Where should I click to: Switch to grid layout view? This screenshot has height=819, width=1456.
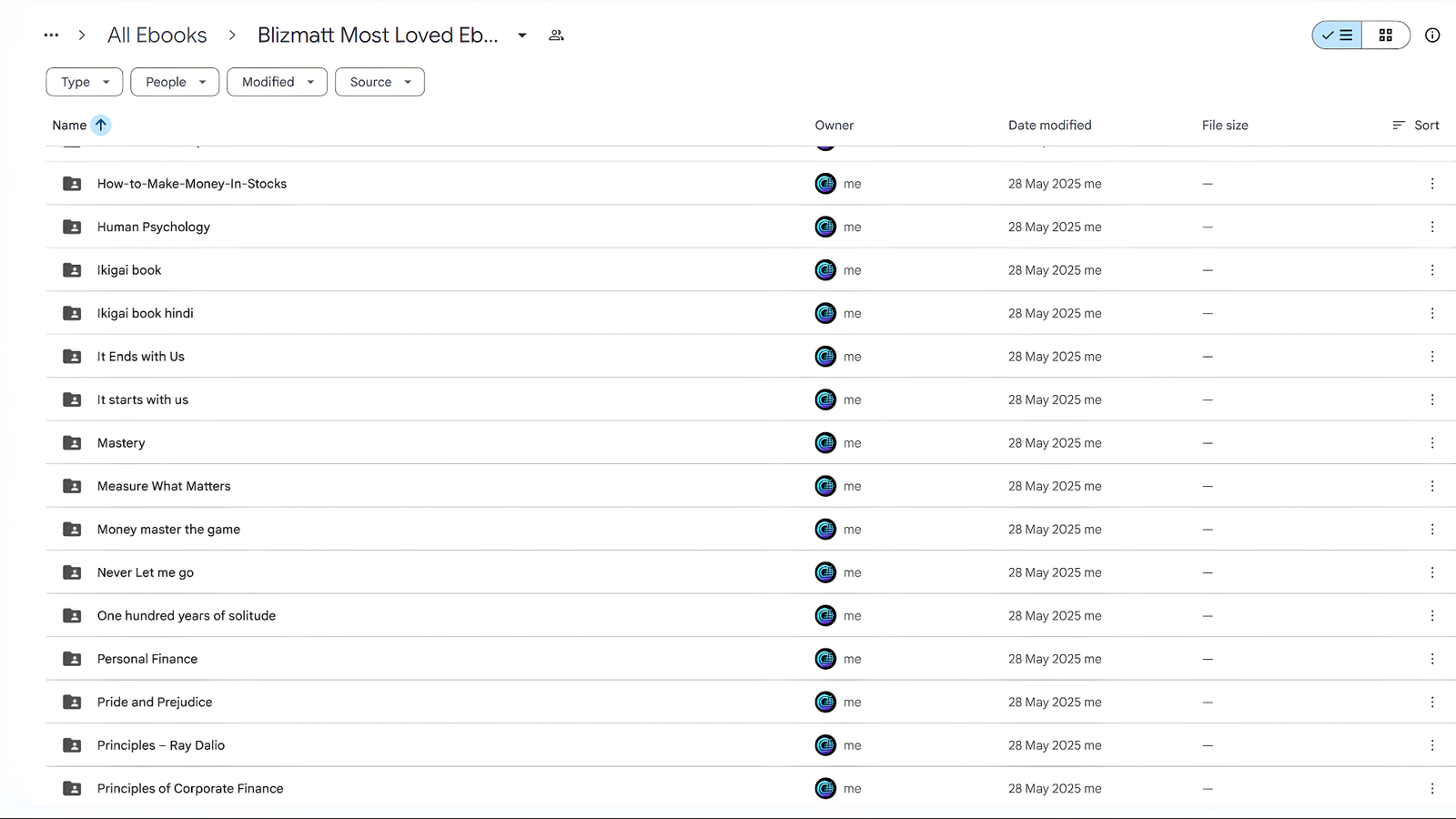click(1386, 35)
